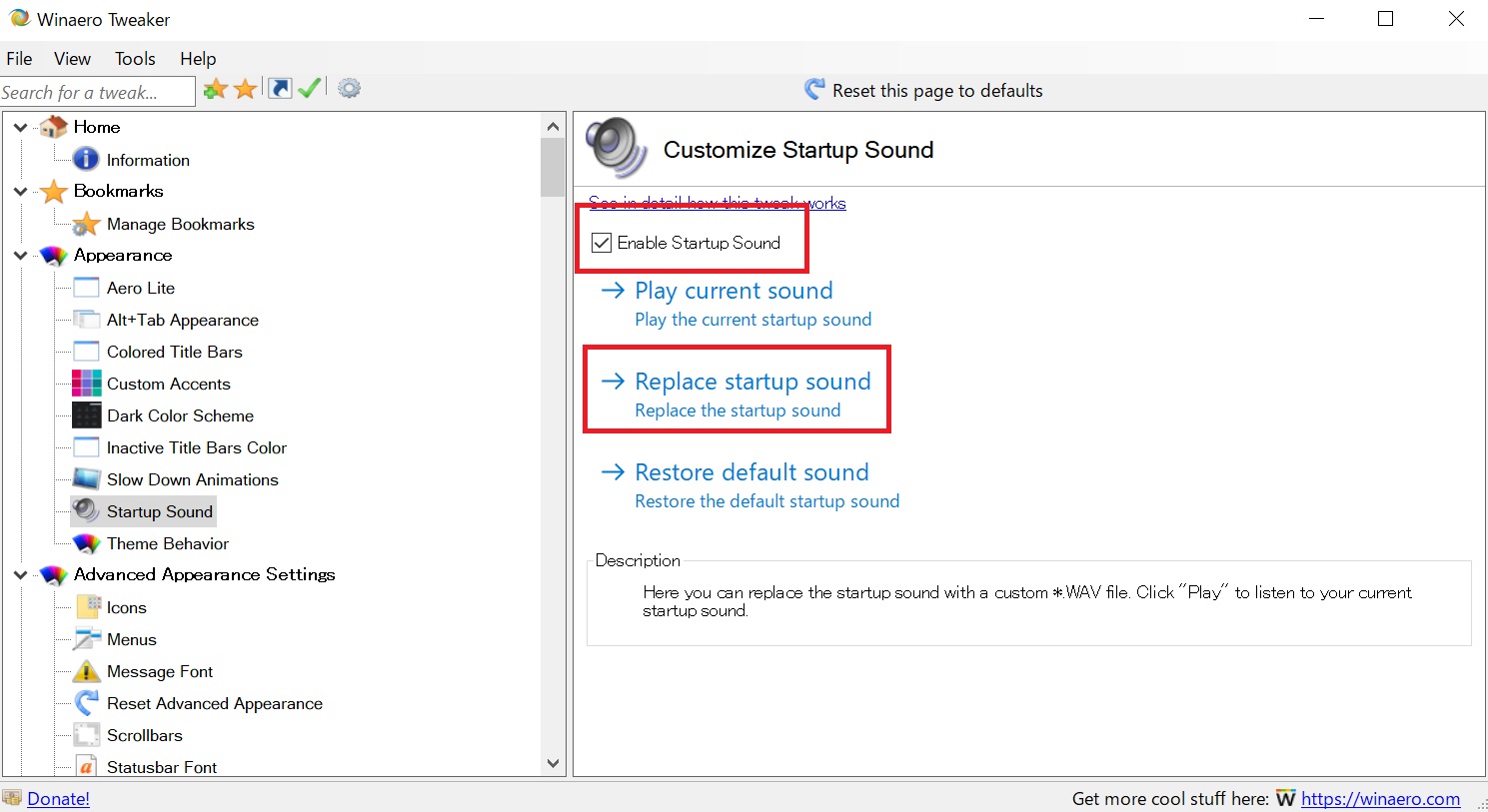The width and height of the screenshot is (1488, 812).
Task: Click the orange bookmarks star toolbar icon
Action: click(246, 90)
